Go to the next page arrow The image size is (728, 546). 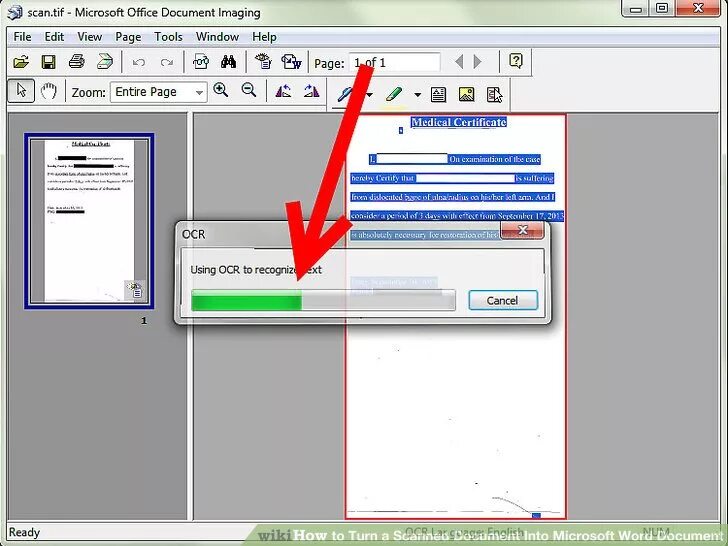(x=477, y=62)
